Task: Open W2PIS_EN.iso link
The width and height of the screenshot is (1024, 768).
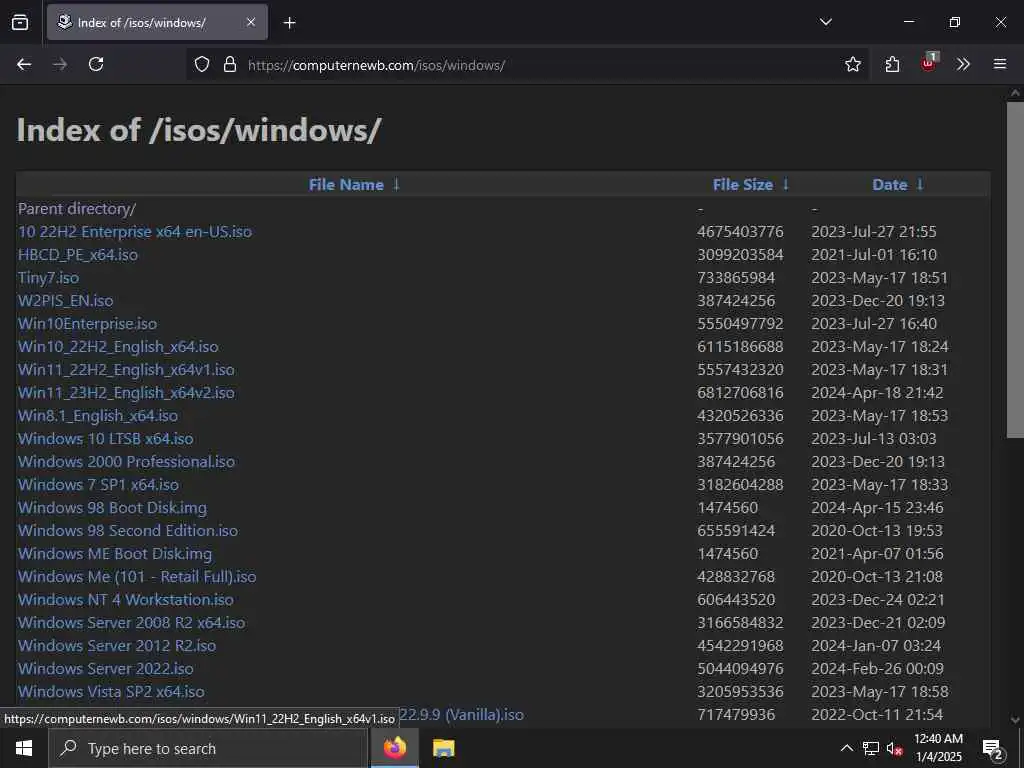Action: click(65, 300)
